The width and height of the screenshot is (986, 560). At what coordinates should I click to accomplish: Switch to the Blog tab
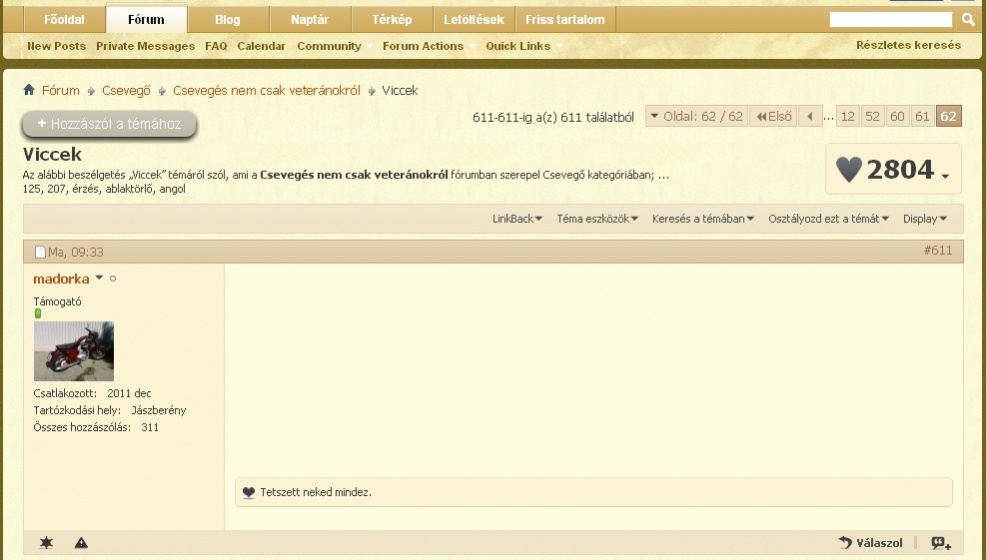click(227, 20)
